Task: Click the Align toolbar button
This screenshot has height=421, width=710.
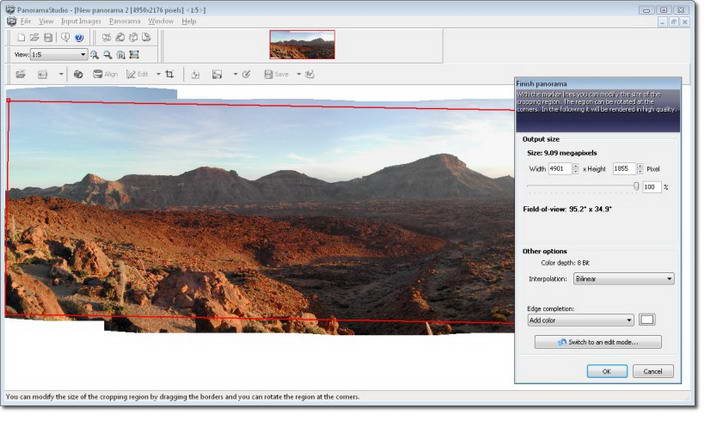Action: [x=105, y=74]
